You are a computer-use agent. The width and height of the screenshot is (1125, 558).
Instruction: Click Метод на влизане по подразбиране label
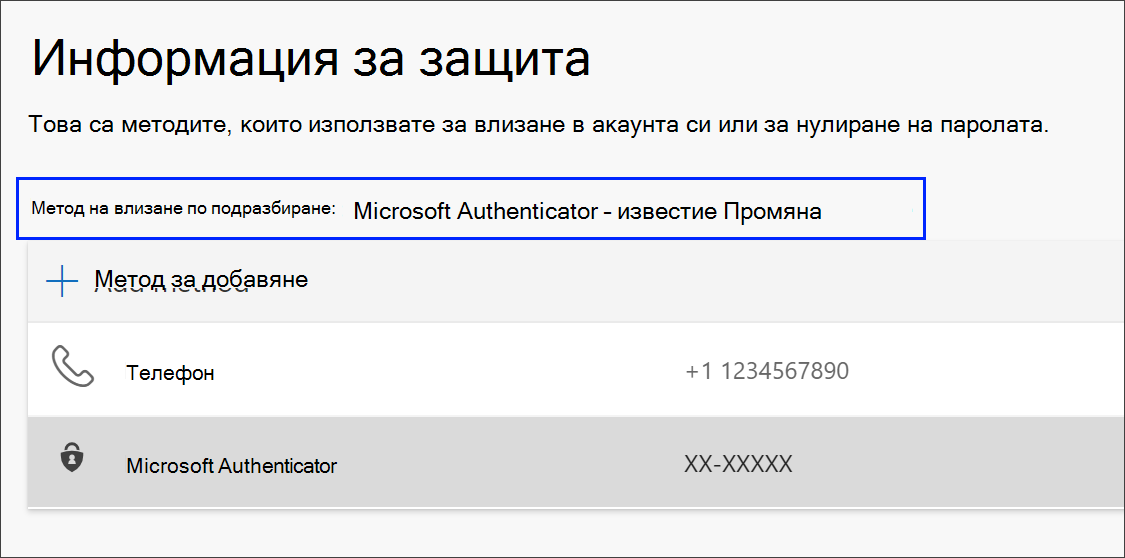[184, 209]
